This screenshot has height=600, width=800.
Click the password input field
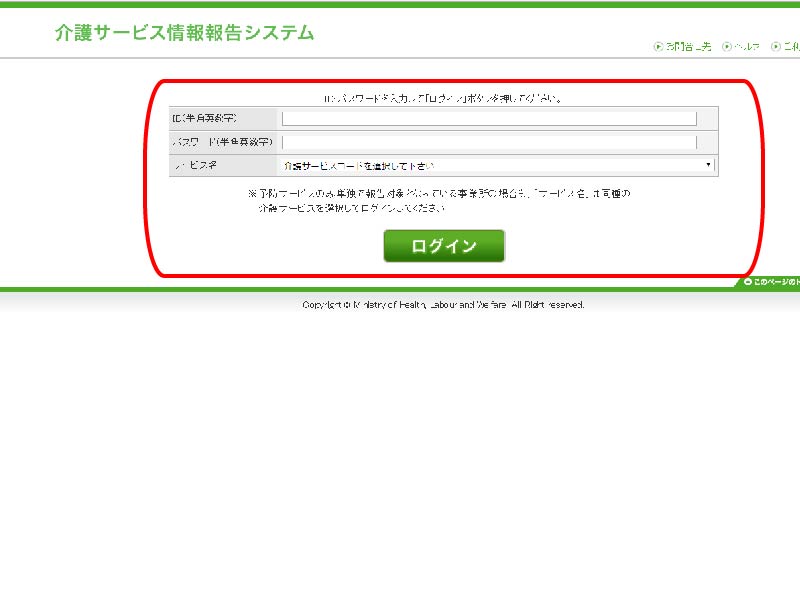(489, 142)
